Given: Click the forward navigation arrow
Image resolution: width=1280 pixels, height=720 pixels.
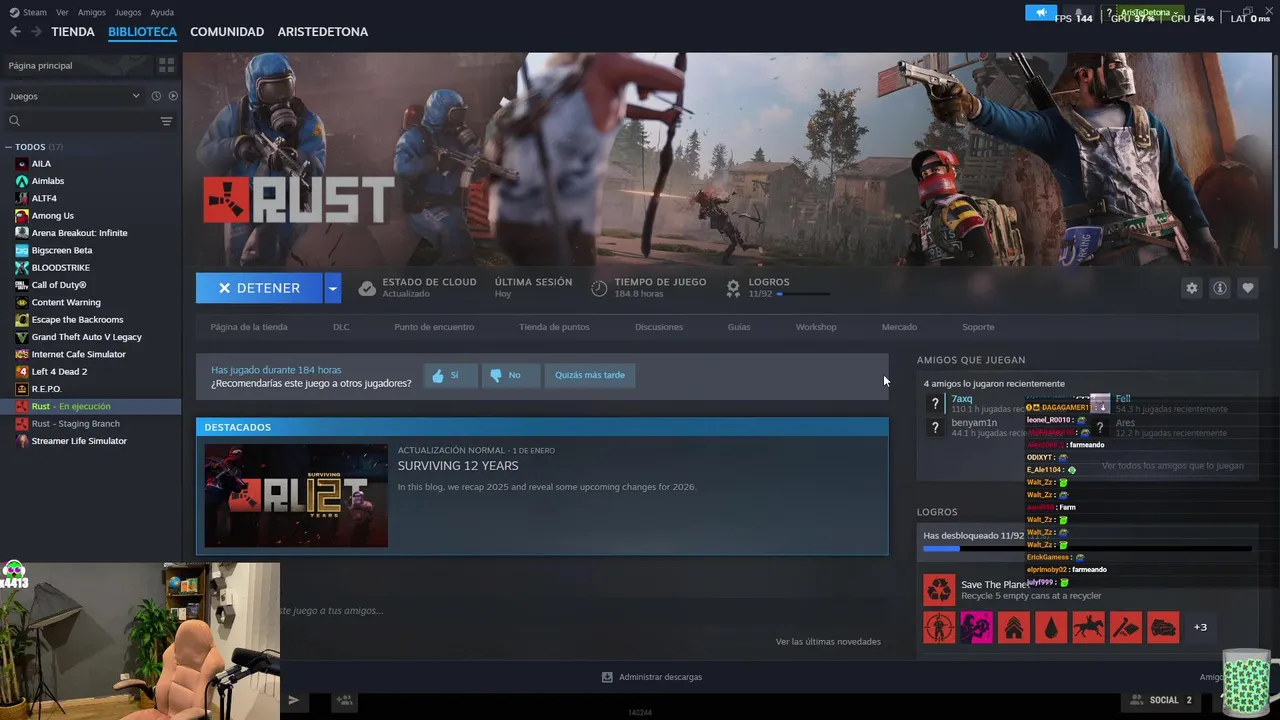Looking at the screenshot, I should tap(36, 32).
